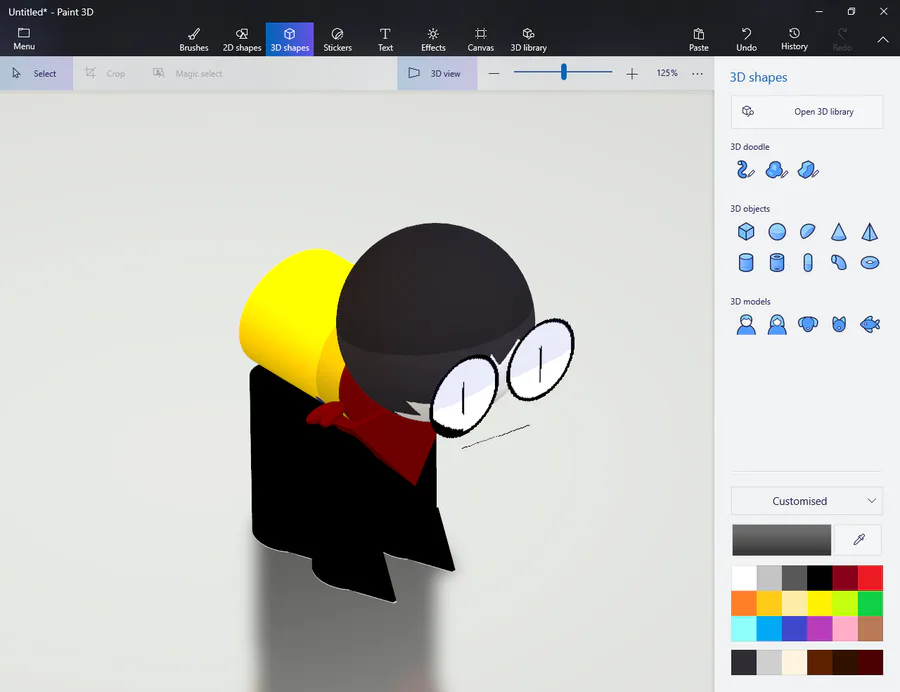Expand the Customised material dropdown
900x692 pixels.
806,501
